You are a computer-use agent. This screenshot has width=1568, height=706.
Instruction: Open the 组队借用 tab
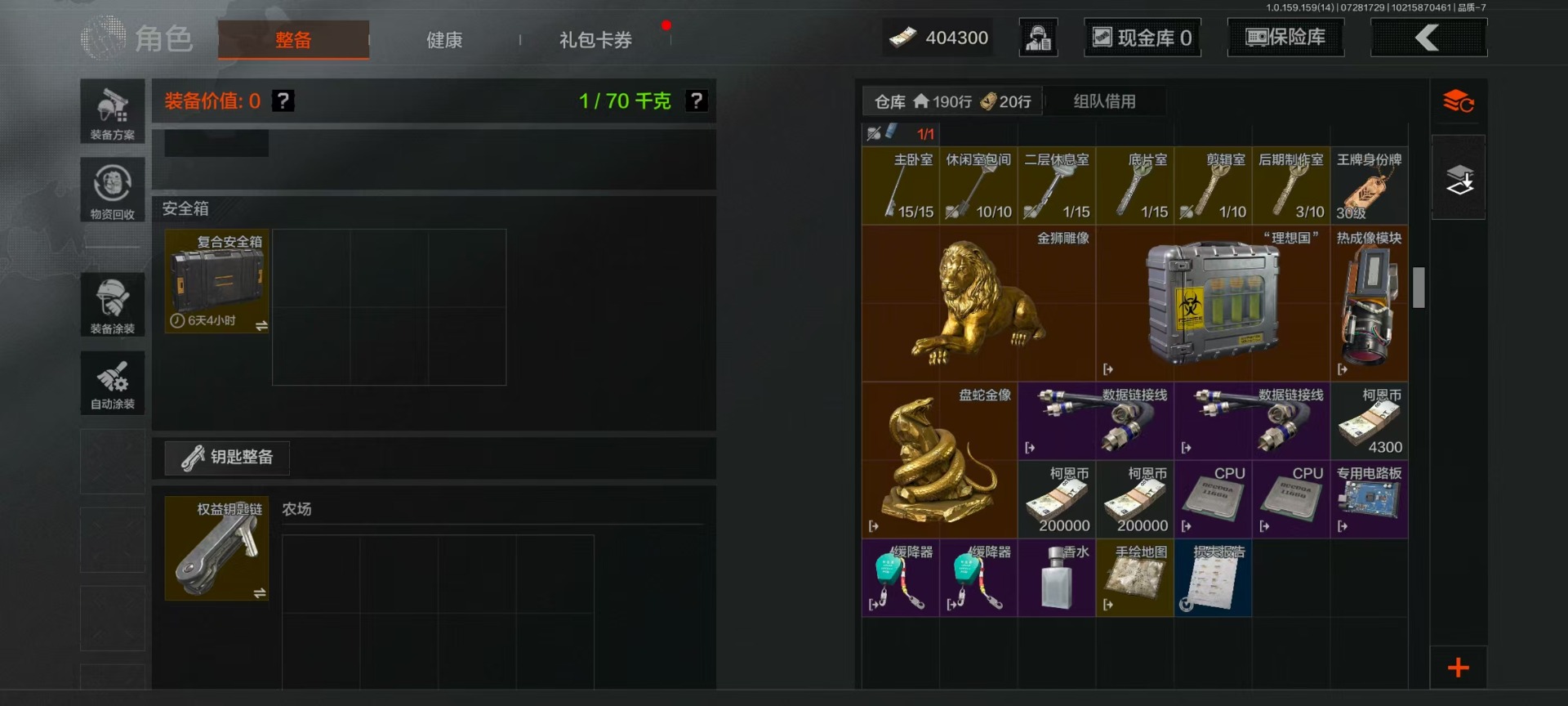point(1104,101)
